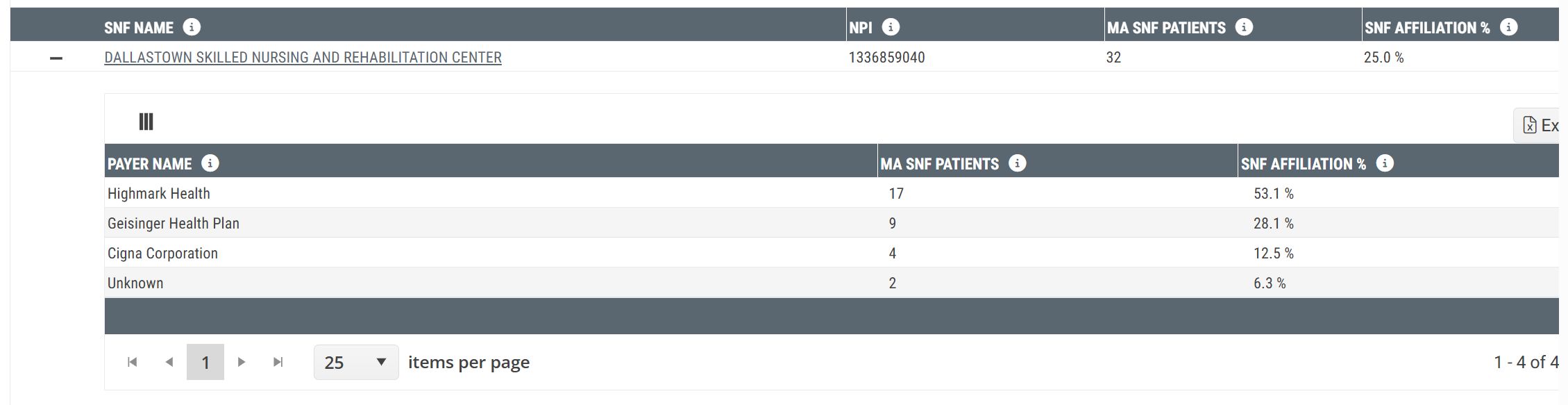Click info icon in payer table SNF AFFILIATION %
Viewport: 1568px width, 405px height.
click(1385, 163)
